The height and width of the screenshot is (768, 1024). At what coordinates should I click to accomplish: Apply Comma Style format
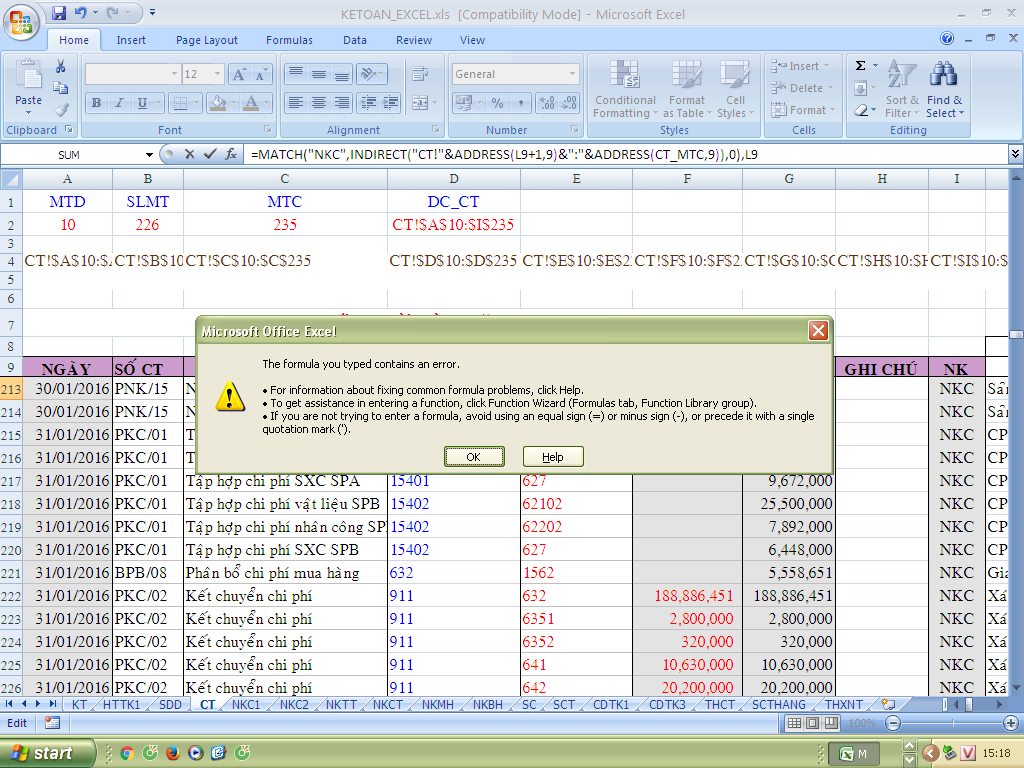pyautogui.click(x=520, y=103)
